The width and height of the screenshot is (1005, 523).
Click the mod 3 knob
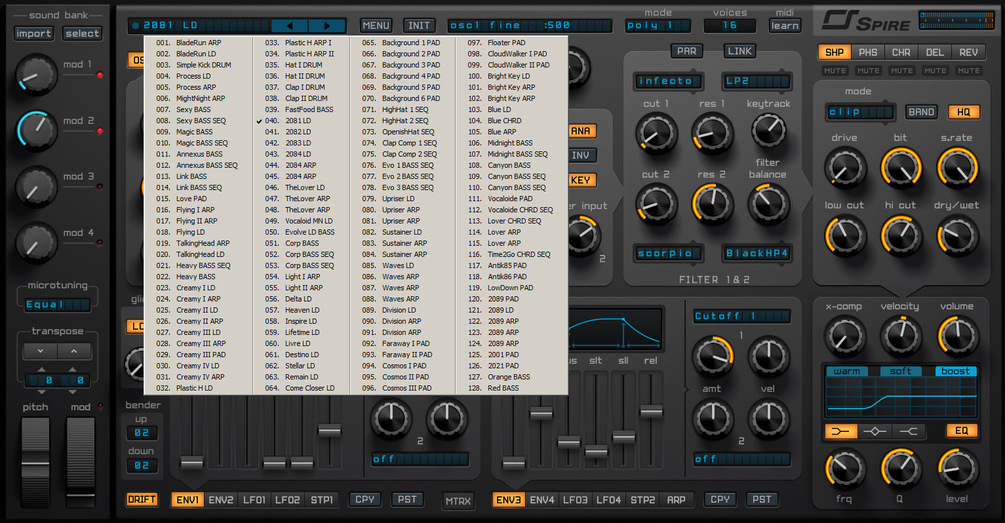(36, 187)
